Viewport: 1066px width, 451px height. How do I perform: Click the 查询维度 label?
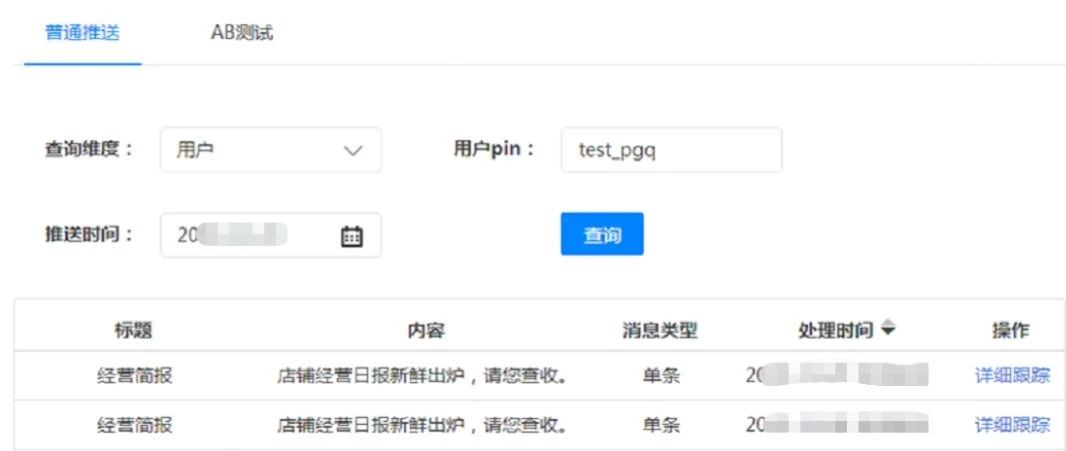coord(89,150)
